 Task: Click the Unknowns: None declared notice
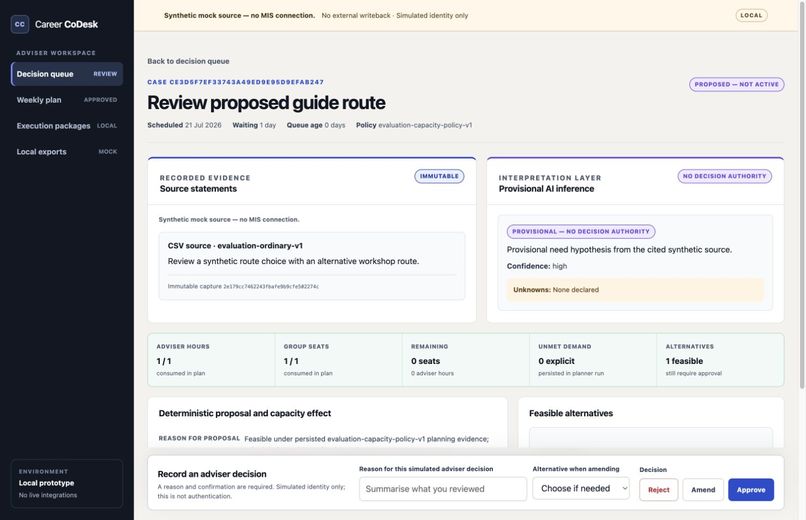point(635,290)
